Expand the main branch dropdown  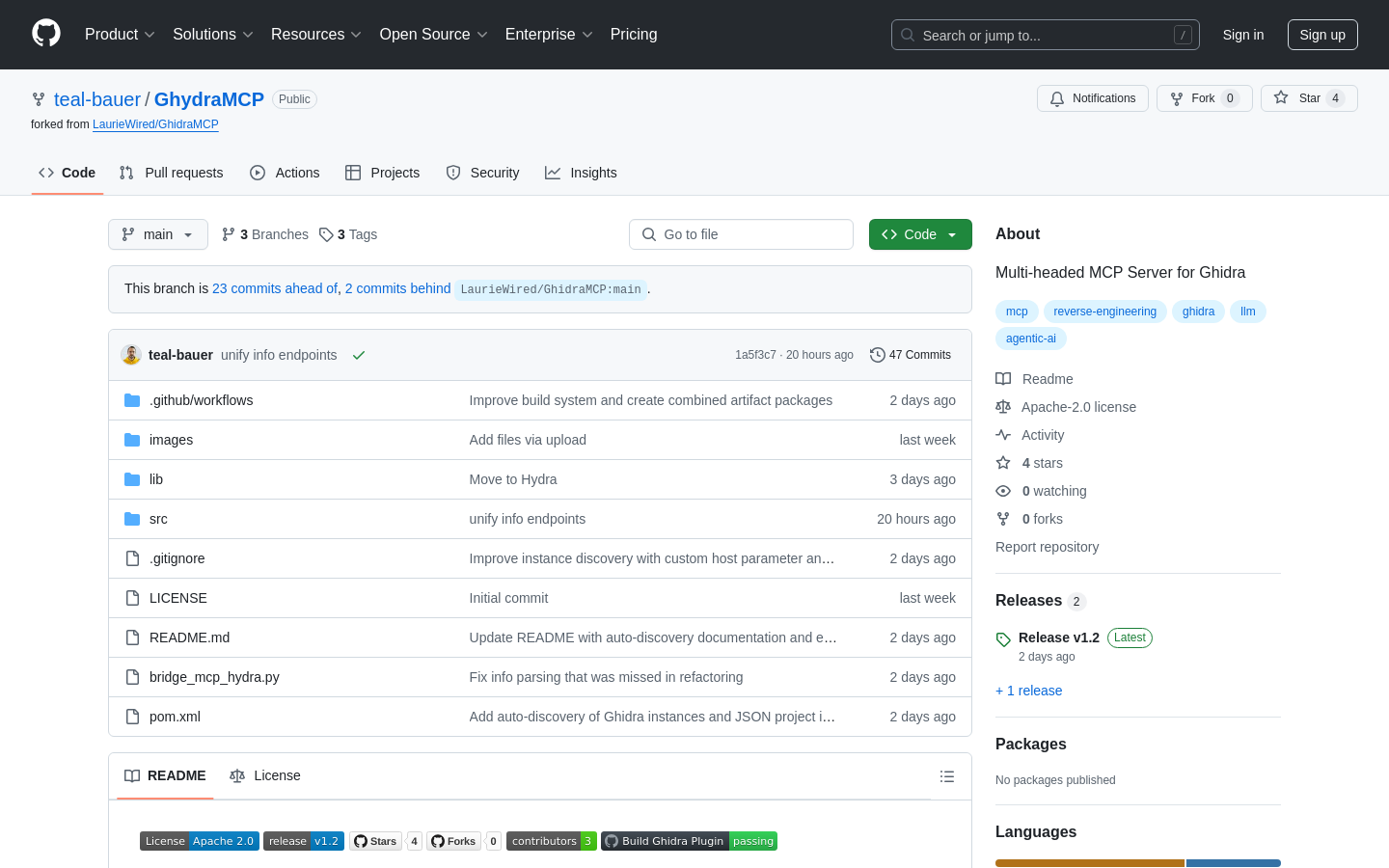[x=158, y=234]
